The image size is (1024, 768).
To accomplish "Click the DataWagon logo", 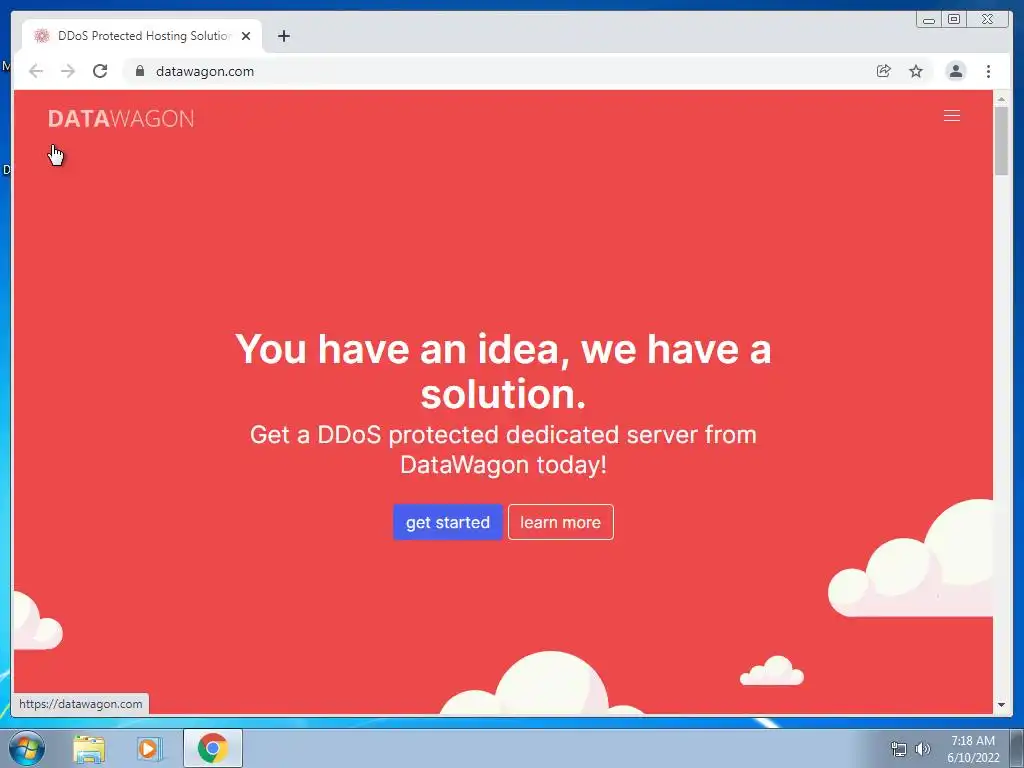I will [121, 118].
